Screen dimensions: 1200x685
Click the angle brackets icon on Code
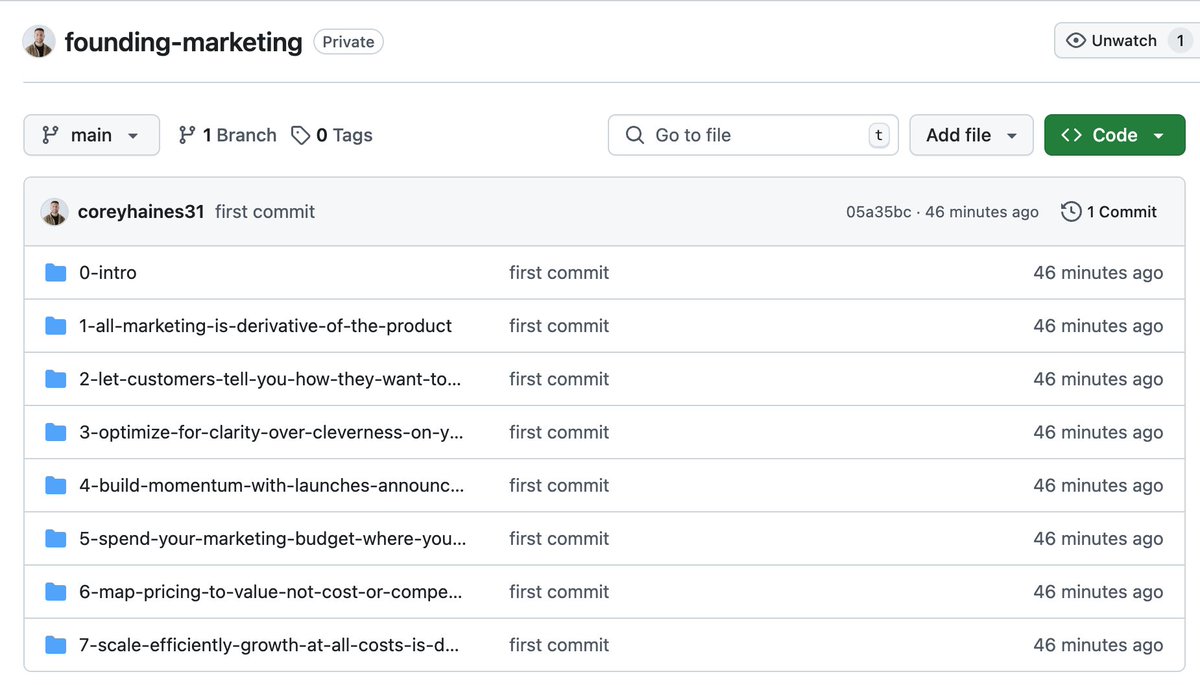coord(1071,135)
